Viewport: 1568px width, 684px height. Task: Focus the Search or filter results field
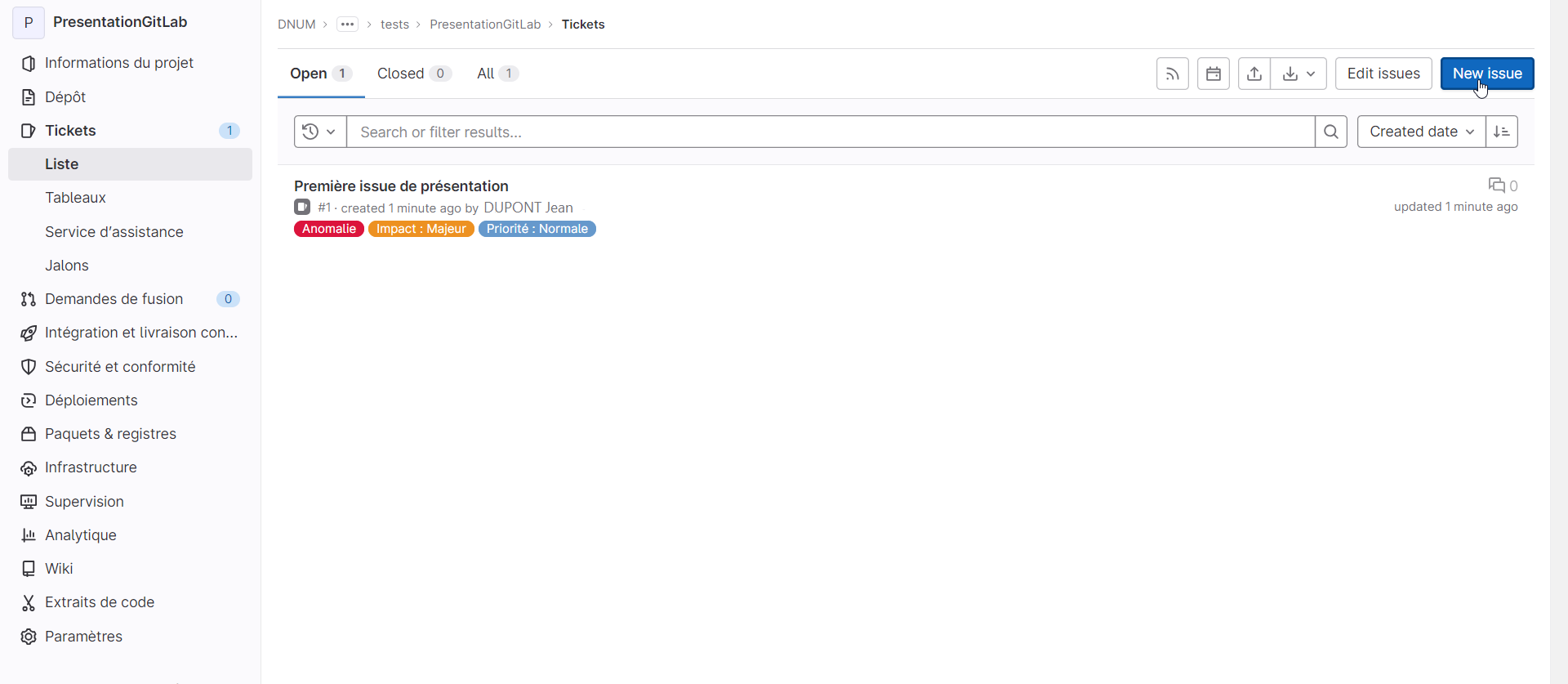(829, 132)
